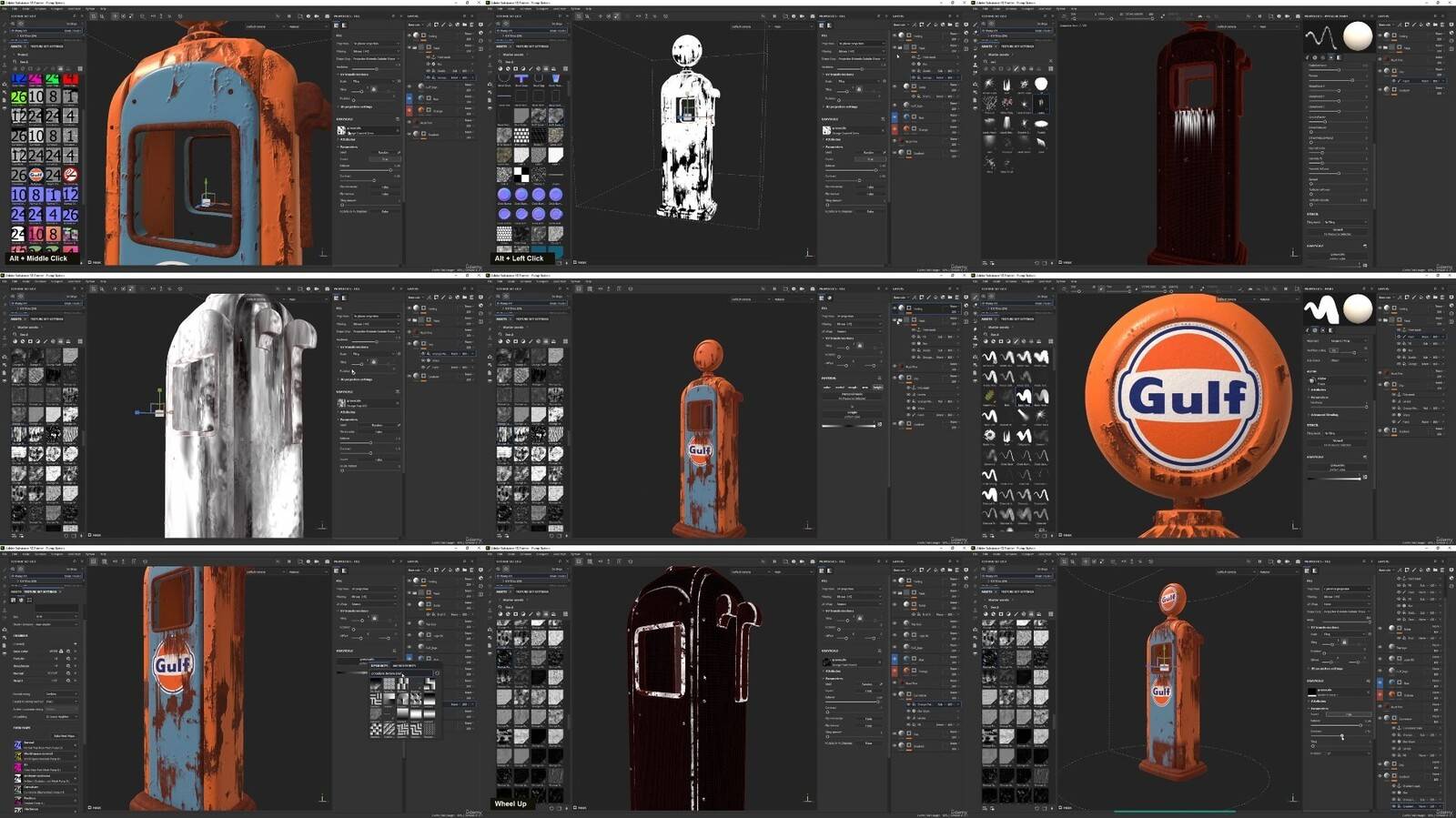The width and height of the screenshot is (1456, 818).
Task: Click the add effect wand icon in the 'Wheel Up' window's Layers toolbar
Action: click(915, 571)
